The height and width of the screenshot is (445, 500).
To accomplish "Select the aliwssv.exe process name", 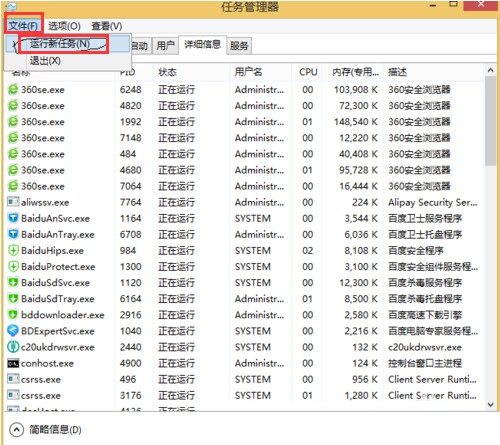I will click(x=45, y=202).
